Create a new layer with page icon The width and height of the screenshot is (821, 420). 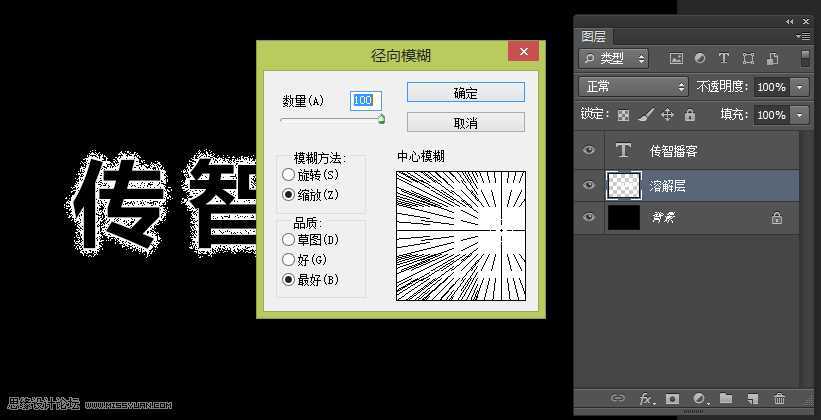pyautogui.click(x=753, y=398)
